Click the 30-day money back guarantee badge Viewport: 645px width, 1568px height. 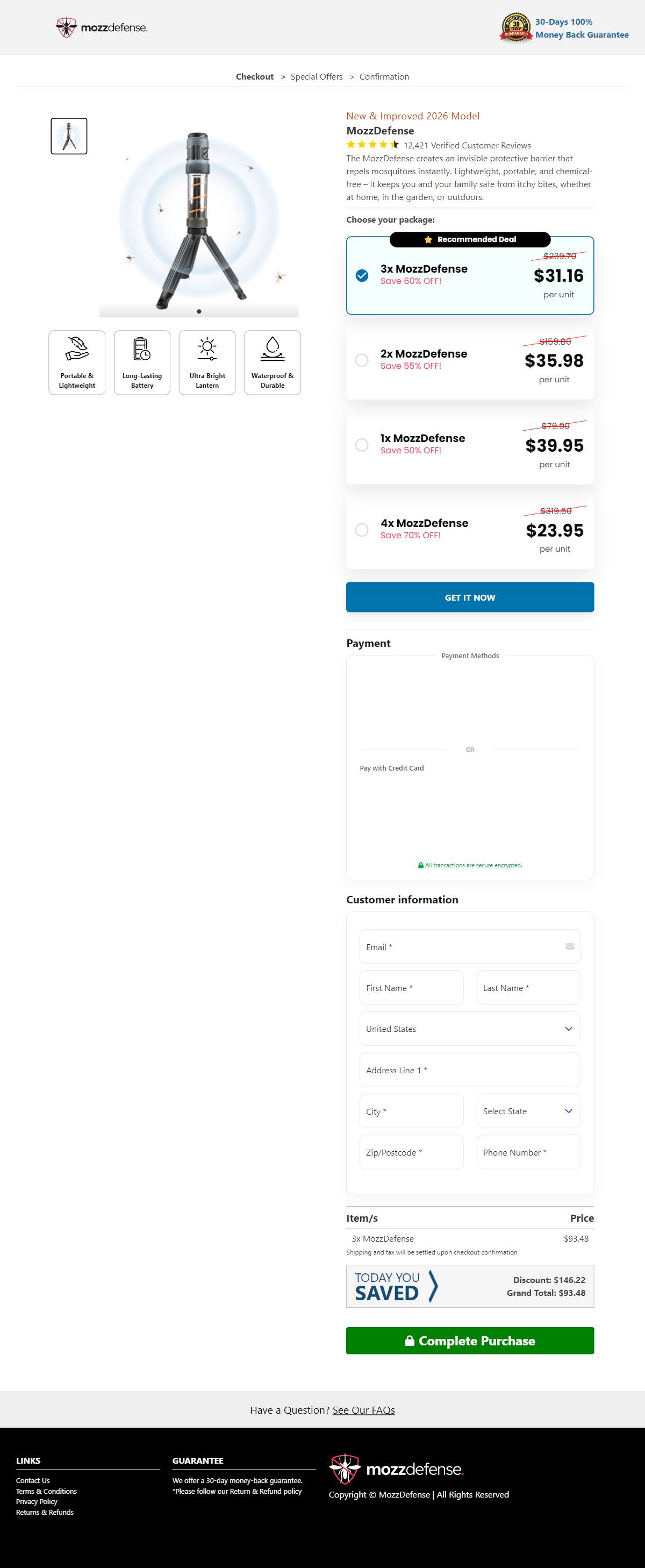pos(515,27)
